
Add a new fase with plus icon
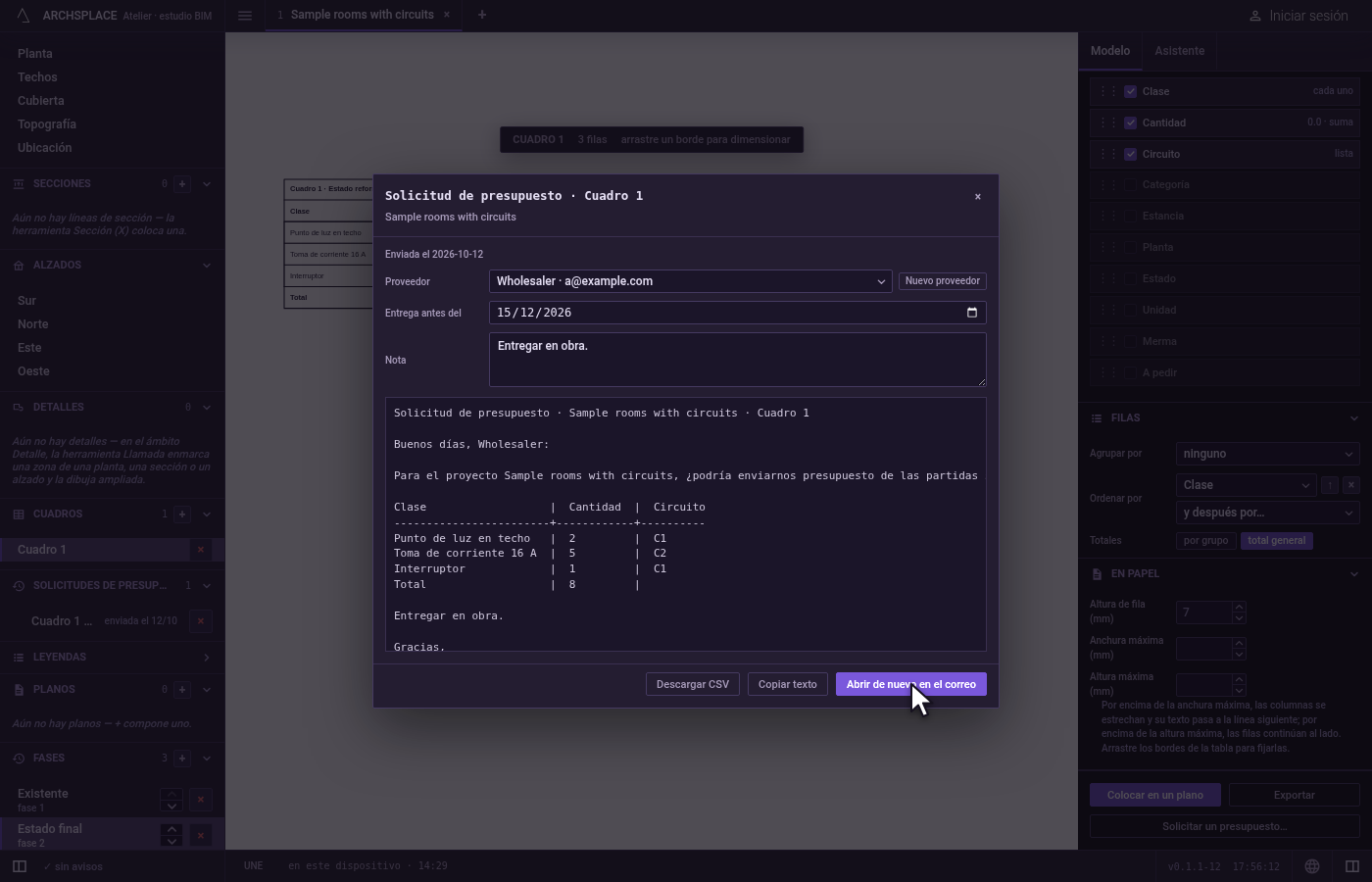(x=182, y=759)
